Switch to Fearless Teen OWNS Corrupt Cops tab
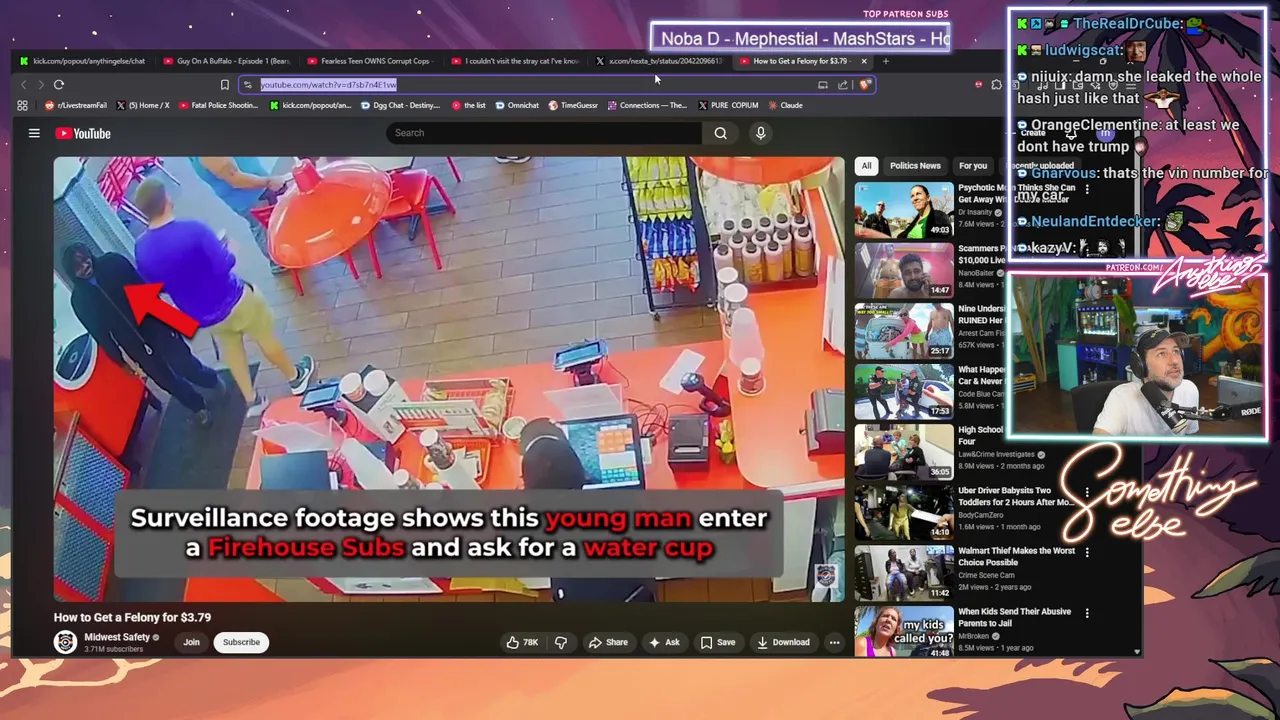The height and width of the screenshot is (720, 1280). [370, 61]
